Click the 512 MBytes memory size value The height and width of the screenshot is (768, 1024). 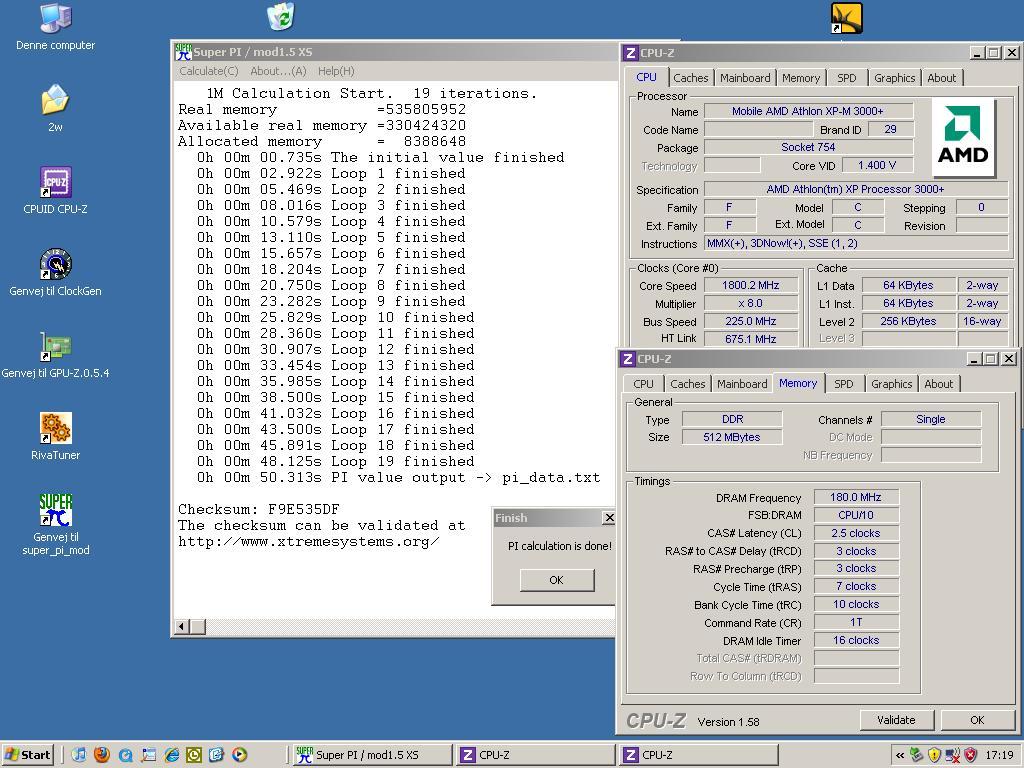click(x=731, y=437)
